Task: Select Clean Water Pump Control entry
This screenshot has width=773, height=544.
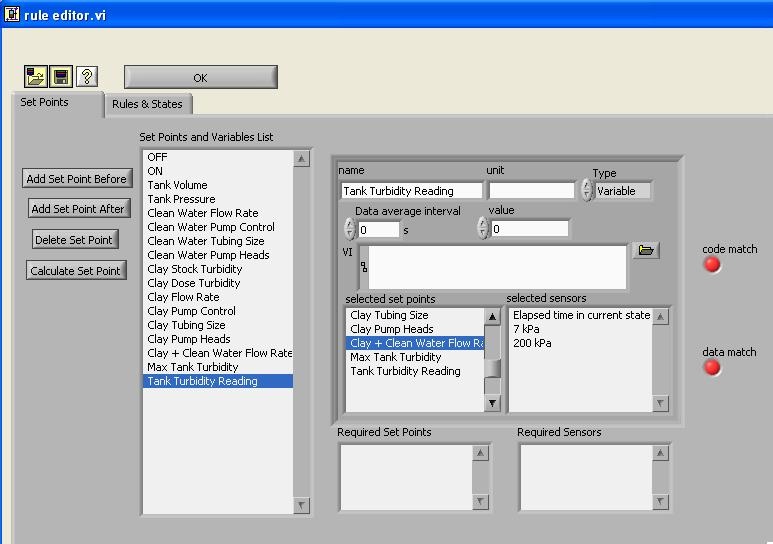Action: click(217, 227)
